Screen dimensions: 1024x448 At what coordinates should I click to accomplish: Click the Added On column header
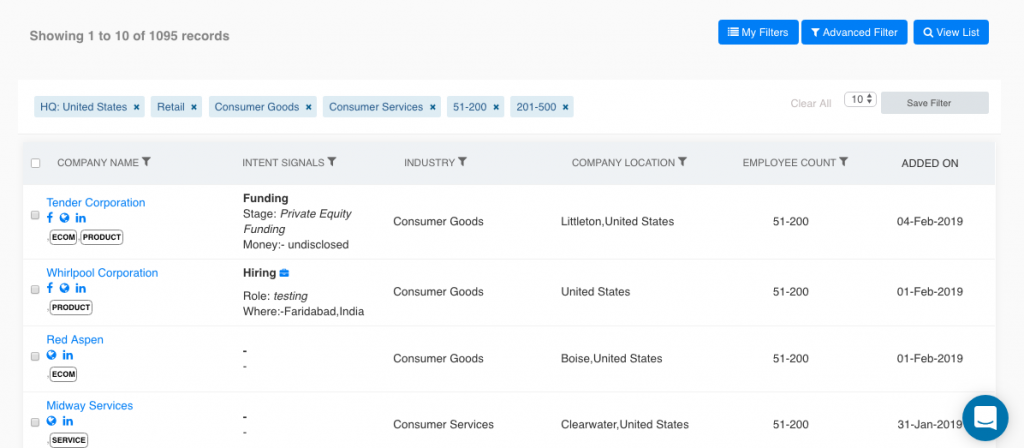930,163
